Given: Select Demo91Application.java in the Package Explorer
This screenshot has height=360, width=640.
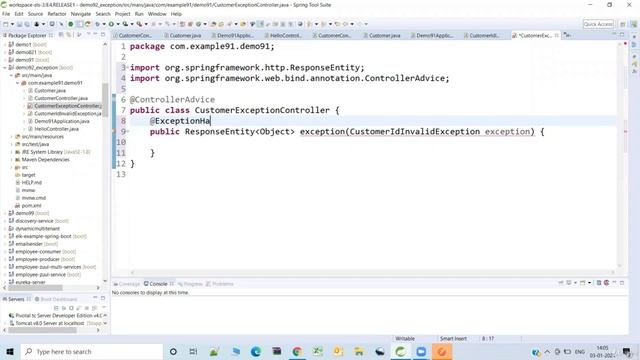Looking at the screenshot, I should coord(62,121).
